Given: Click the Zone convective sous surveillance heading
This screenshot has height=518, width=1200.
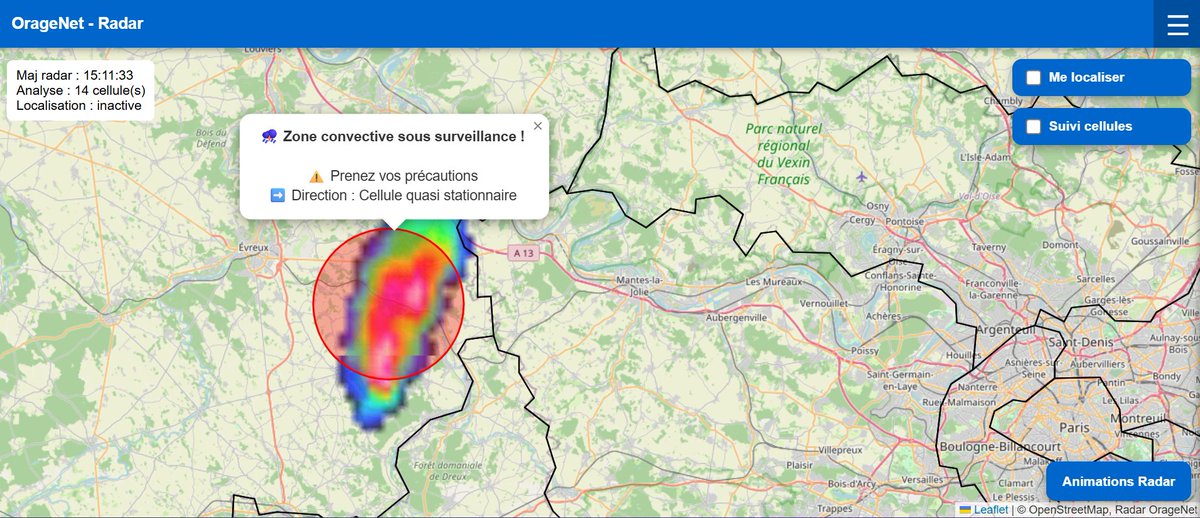Looking at the screenshot, I should point(393,135).
